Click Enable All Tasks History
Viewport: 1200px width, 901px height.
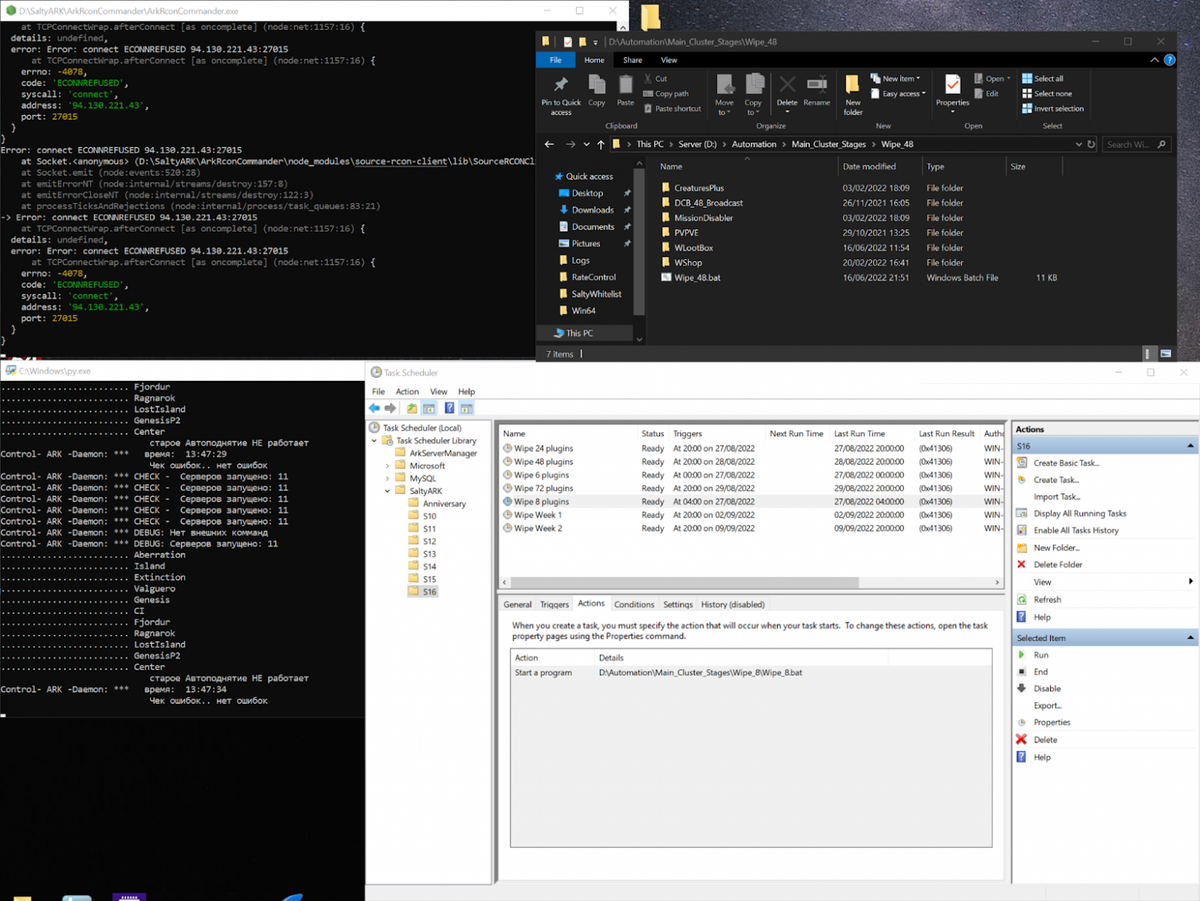coord(1076,530)
